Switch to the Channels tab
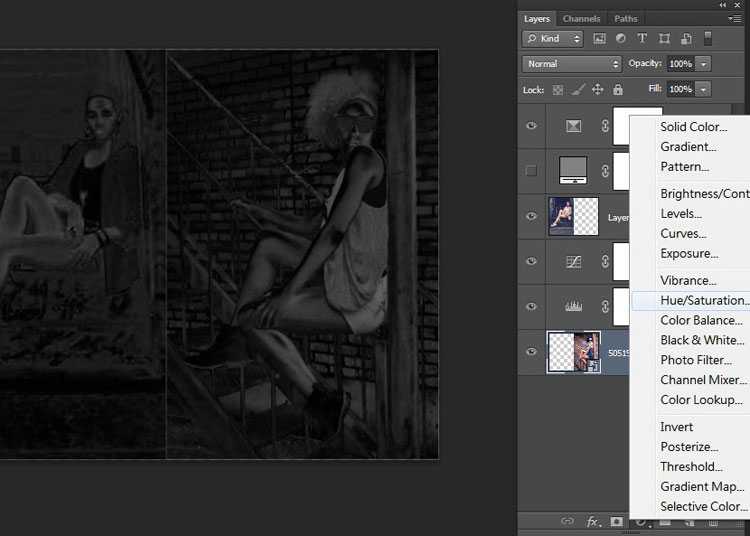750x536 pixels. pos(581,18)
